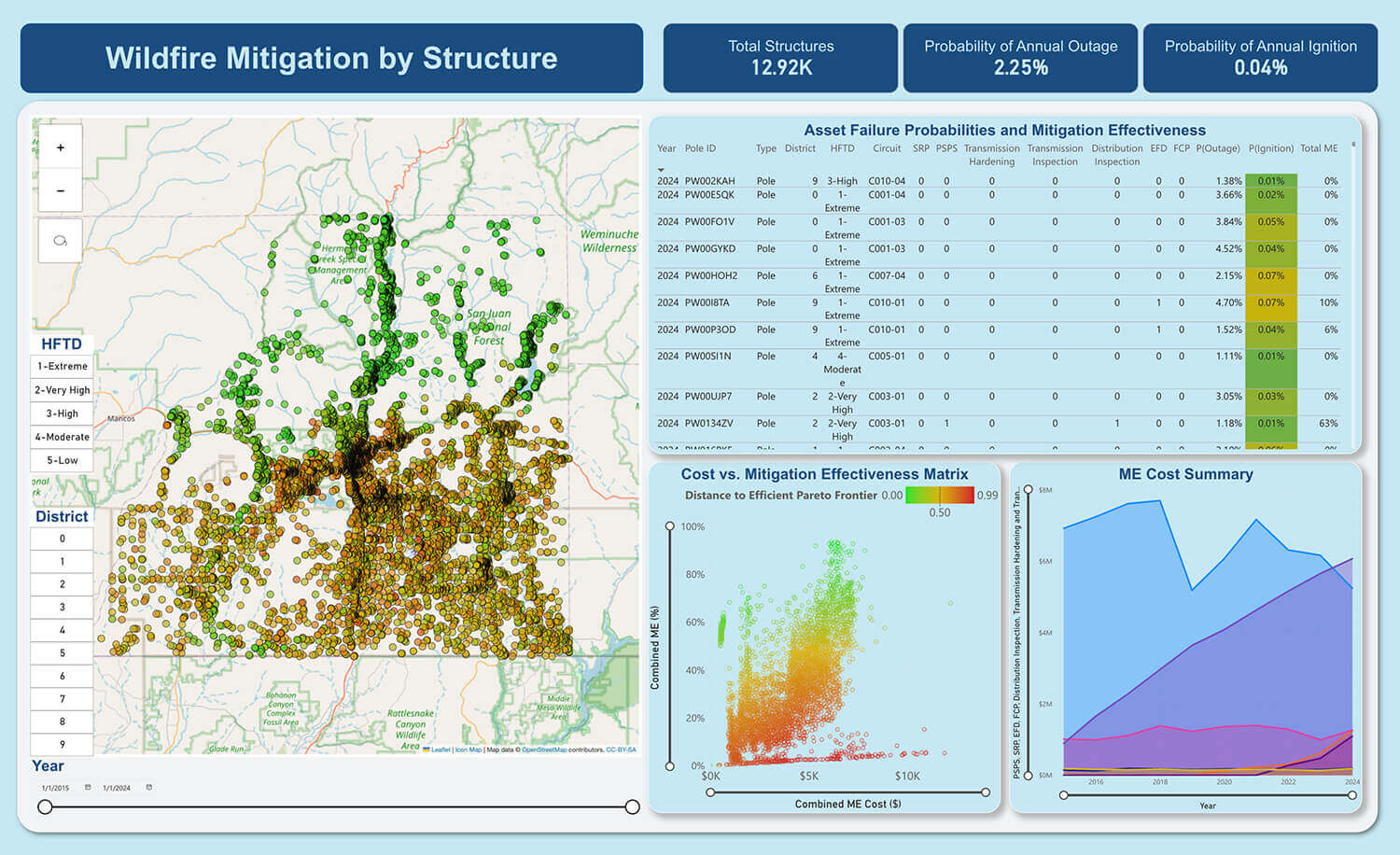1400x855 pixels.
Task: Open the calendar picker for the end date
Action: [147, 787]
